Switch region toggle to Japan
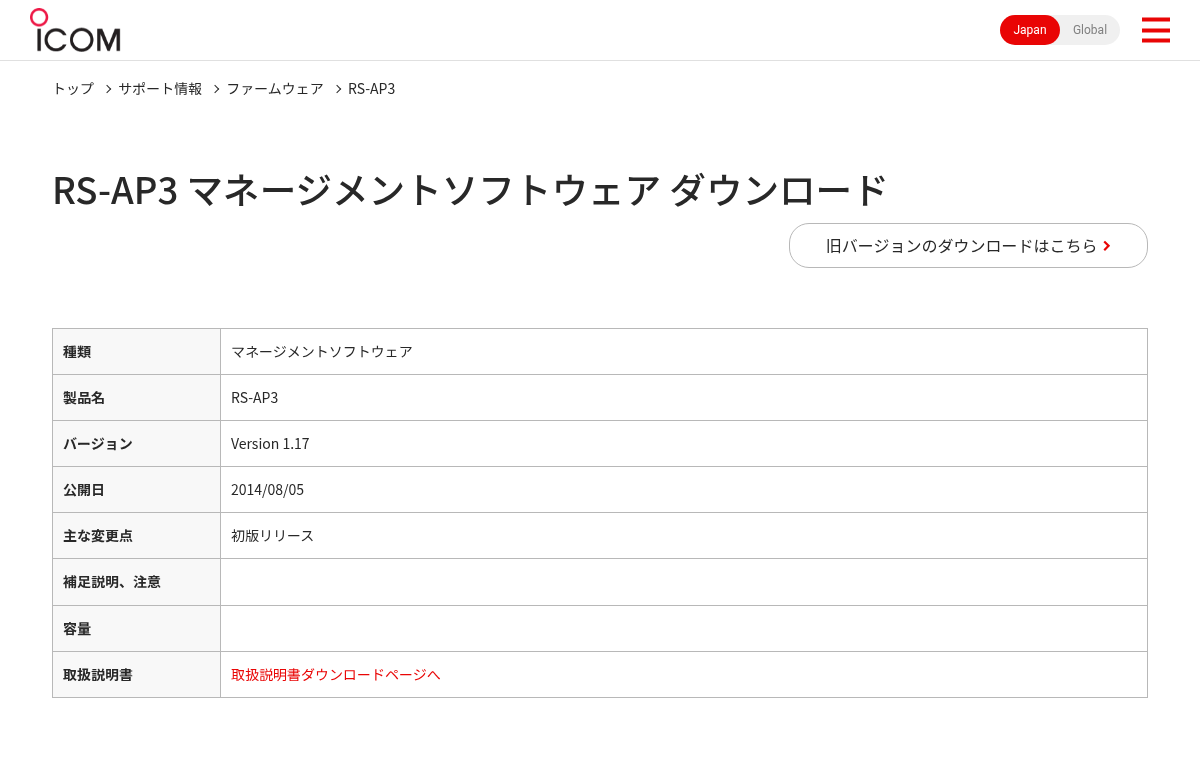Screen dimensions: 1200x757 (1030, 30)
